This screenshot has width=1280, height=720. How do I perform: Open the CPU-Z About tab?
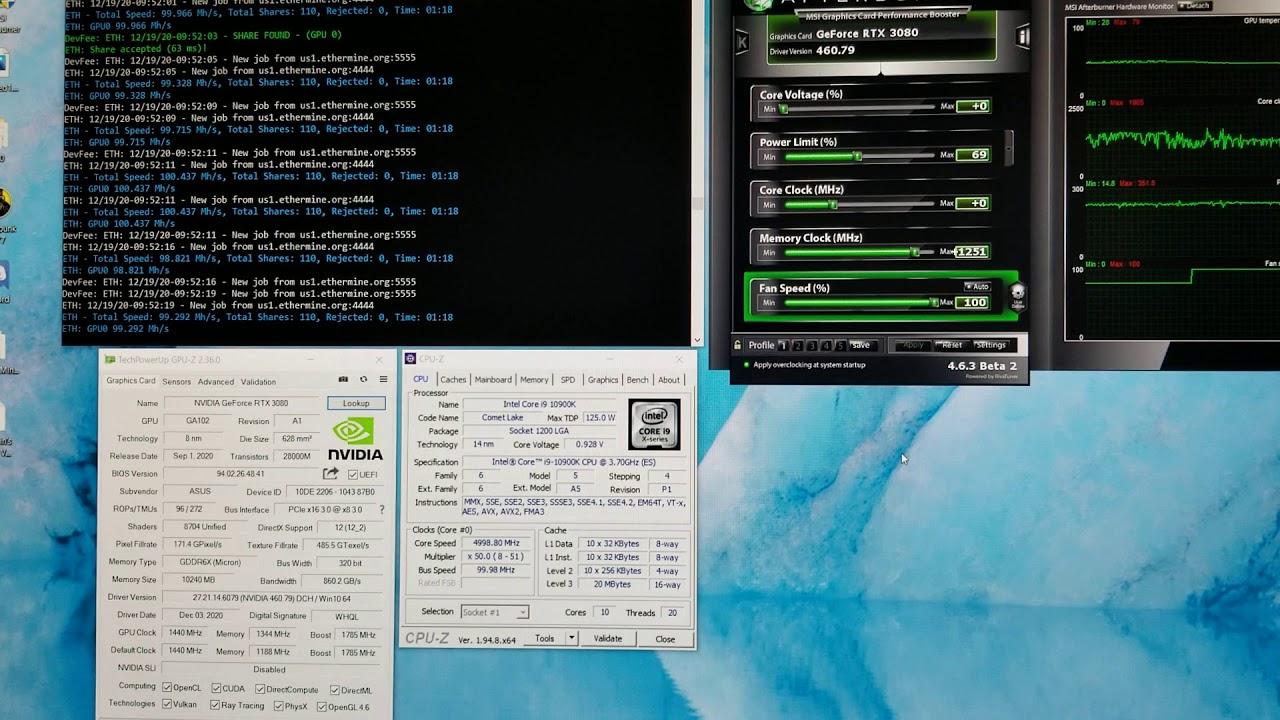click(x=669, y=380)
